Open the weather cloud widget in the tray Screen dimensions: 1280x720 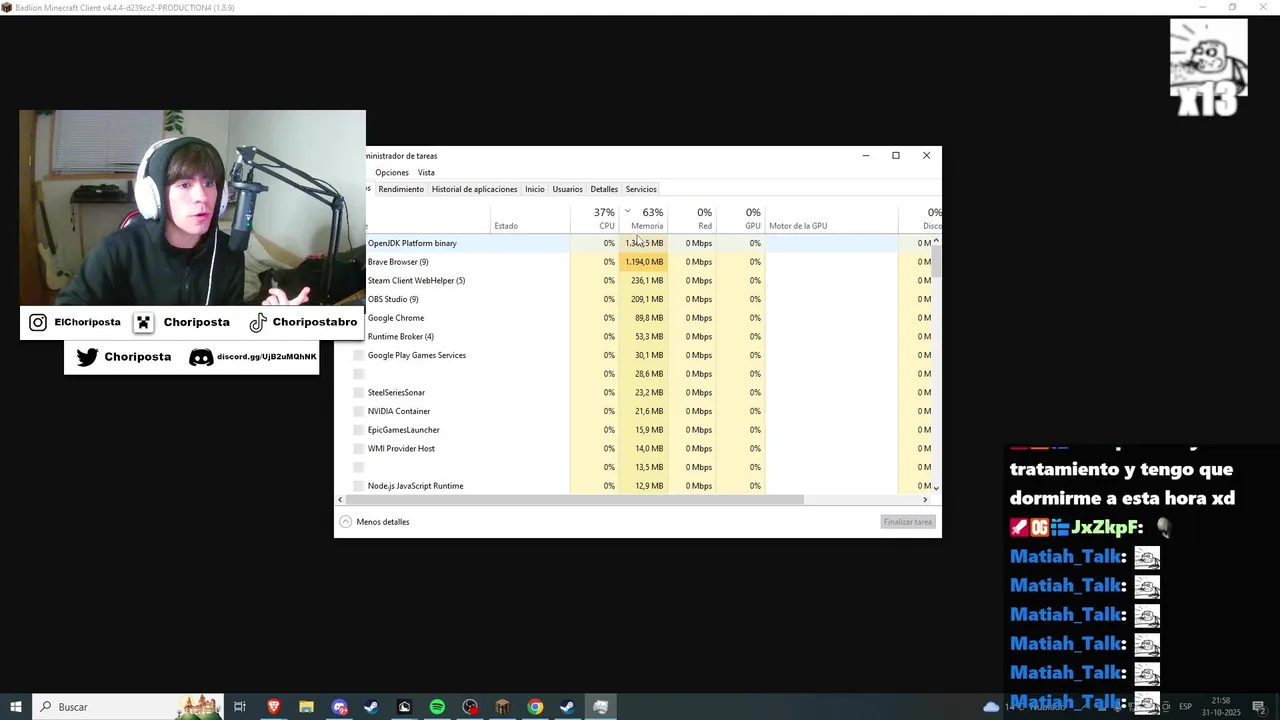point(991,707)
